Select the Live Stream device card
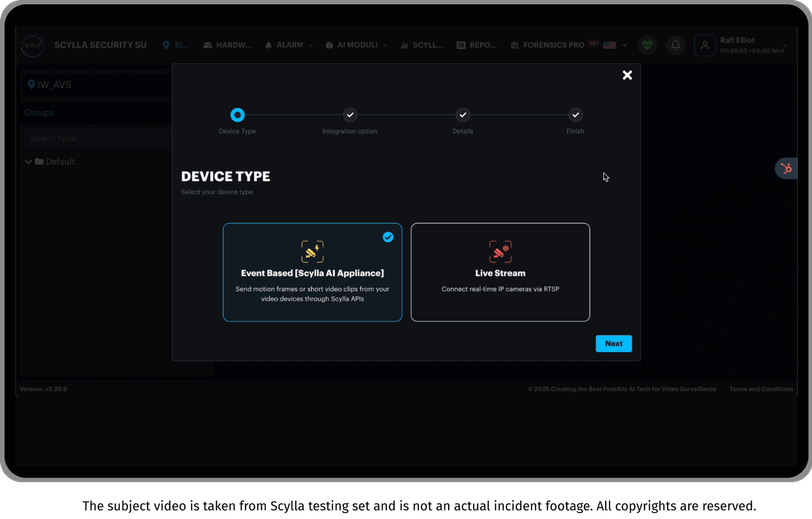Viewport: 812px width, 519px height. click(500, 272)
